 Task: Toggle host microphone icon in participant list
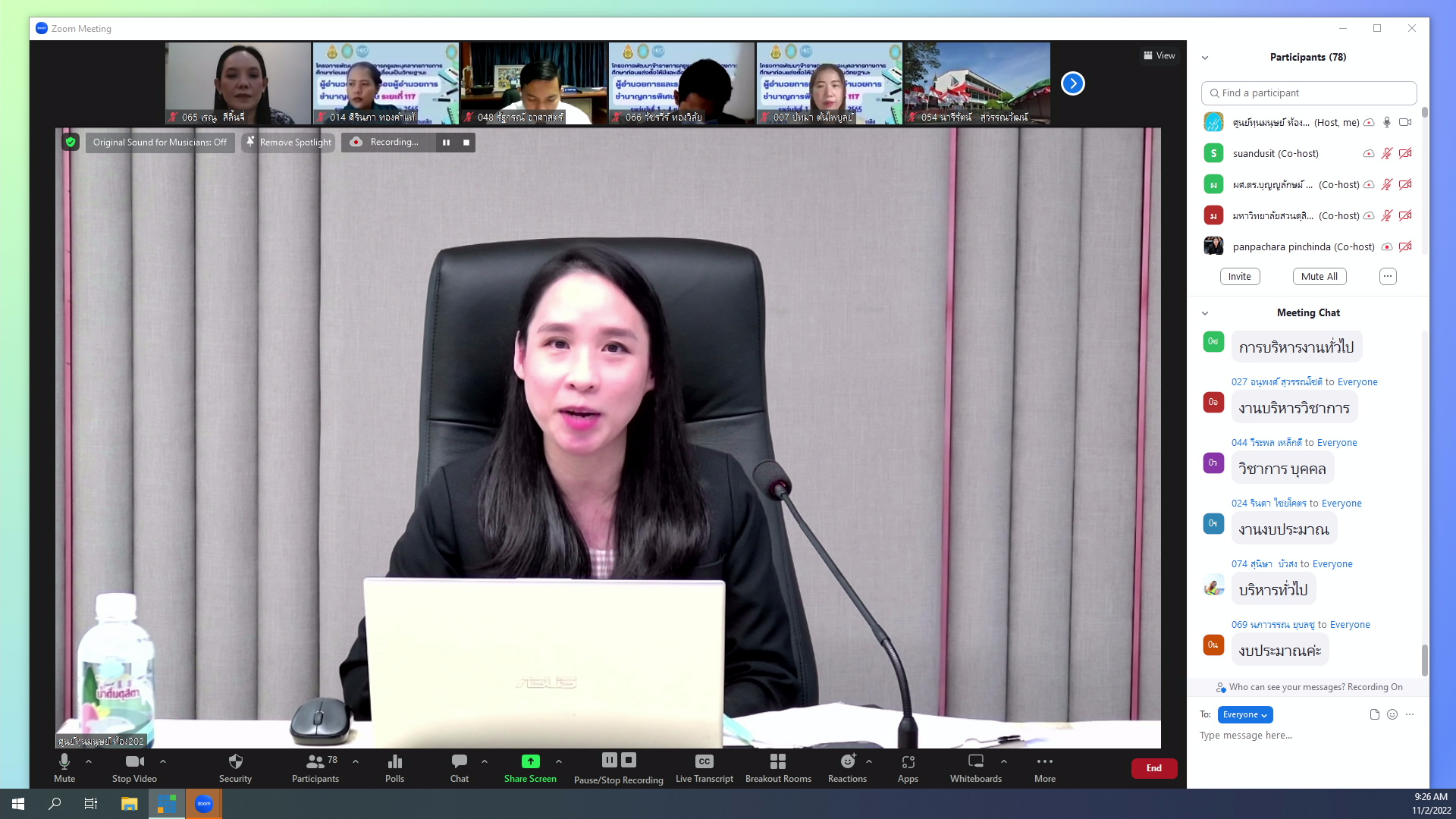point(1386,122)
